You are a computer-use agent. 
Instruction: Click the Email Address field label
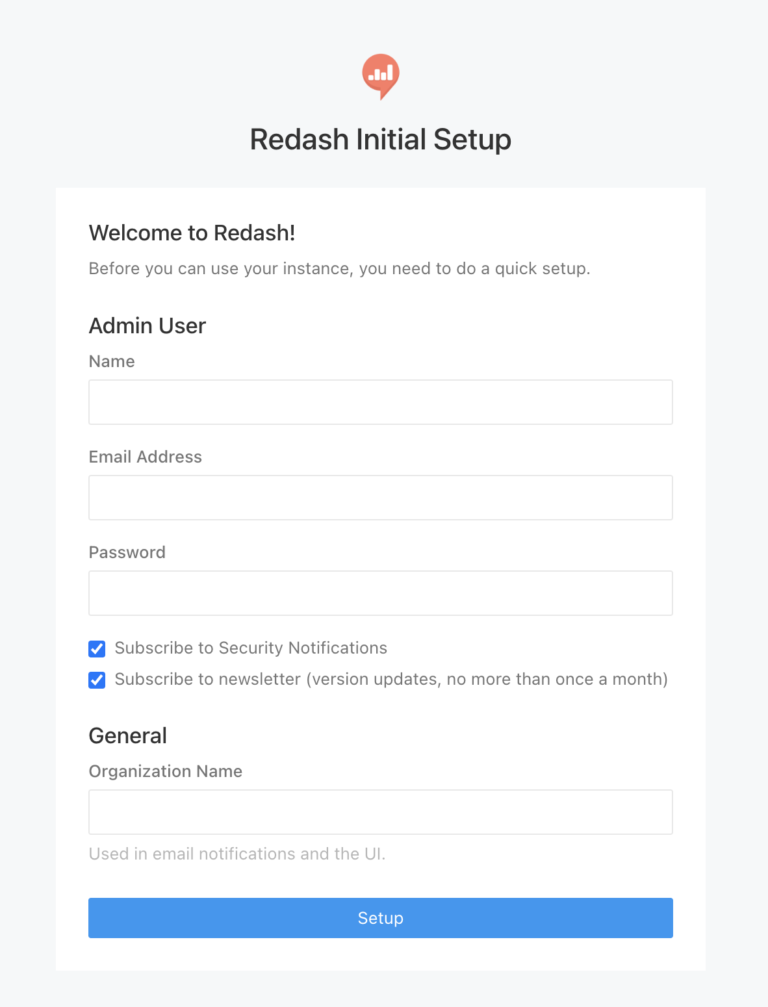[145, 456]
